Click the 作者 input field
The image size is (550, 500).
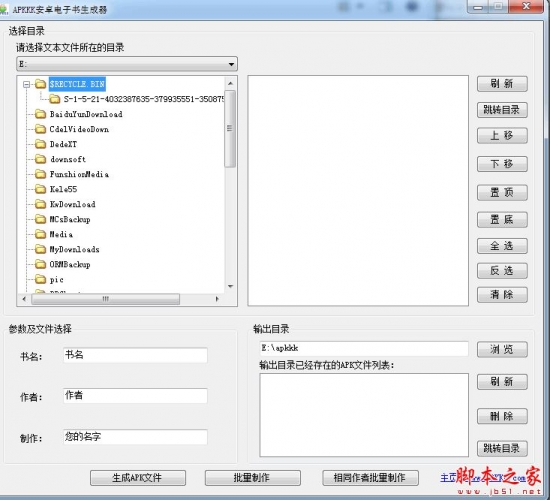pyautogui.click(x=135, y=396)
